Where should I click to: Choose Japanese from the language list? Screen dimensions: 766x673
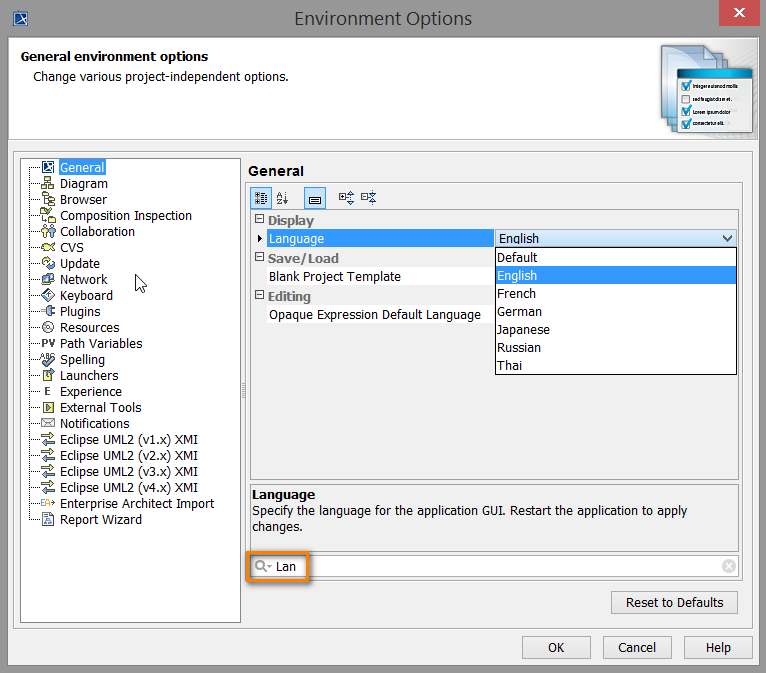[x=523, y=330]
